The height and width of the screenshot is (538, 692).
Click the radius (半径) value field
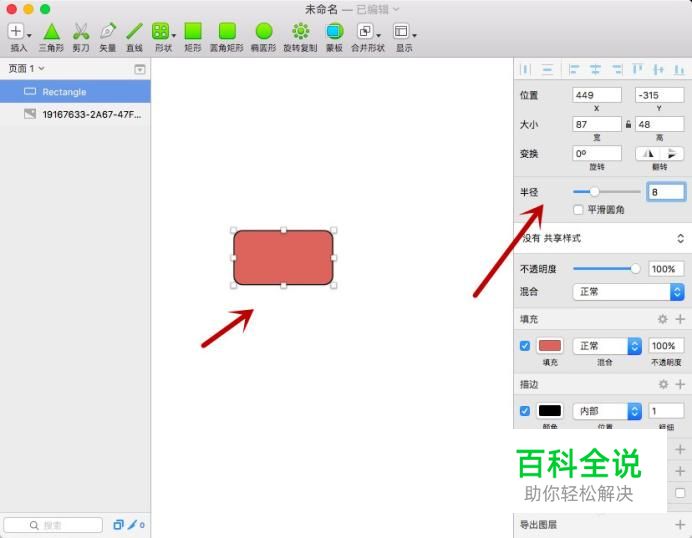pyautogui.click(x=666, y=192)
